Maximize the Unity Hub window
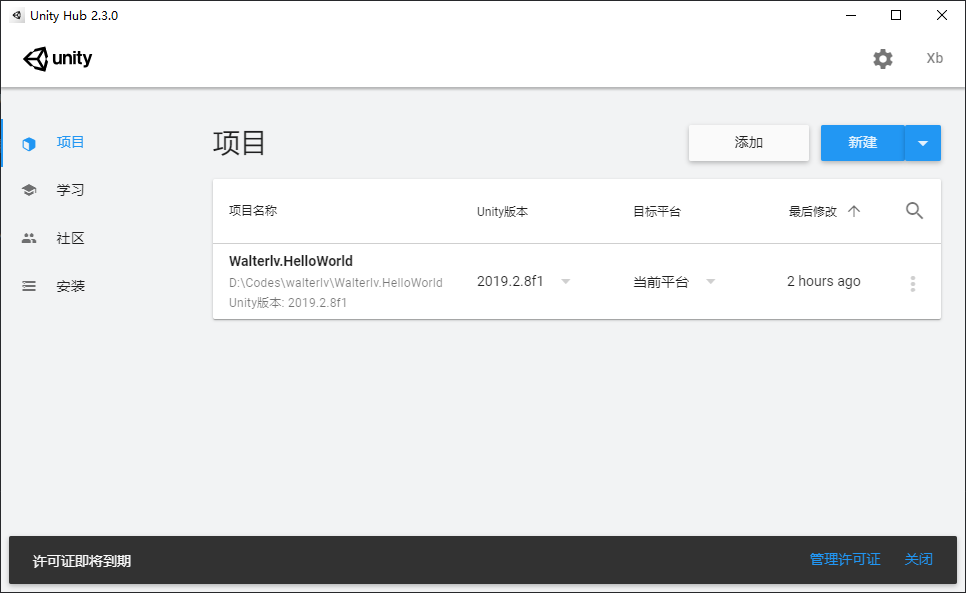The image size is (966, 593). pos(896,15)
